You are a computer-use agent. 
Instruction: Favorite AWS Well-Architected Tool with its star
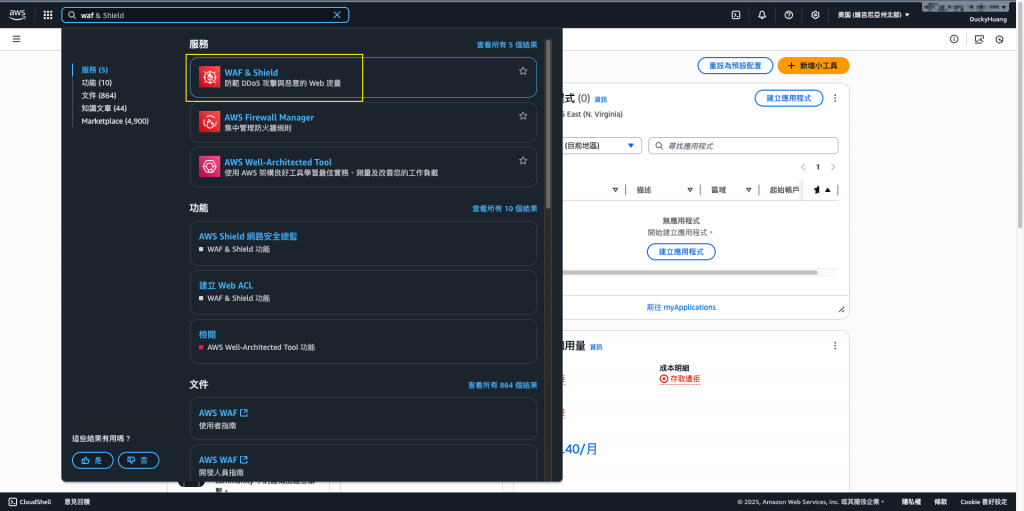pyautogui.click(x=523, y=160)
